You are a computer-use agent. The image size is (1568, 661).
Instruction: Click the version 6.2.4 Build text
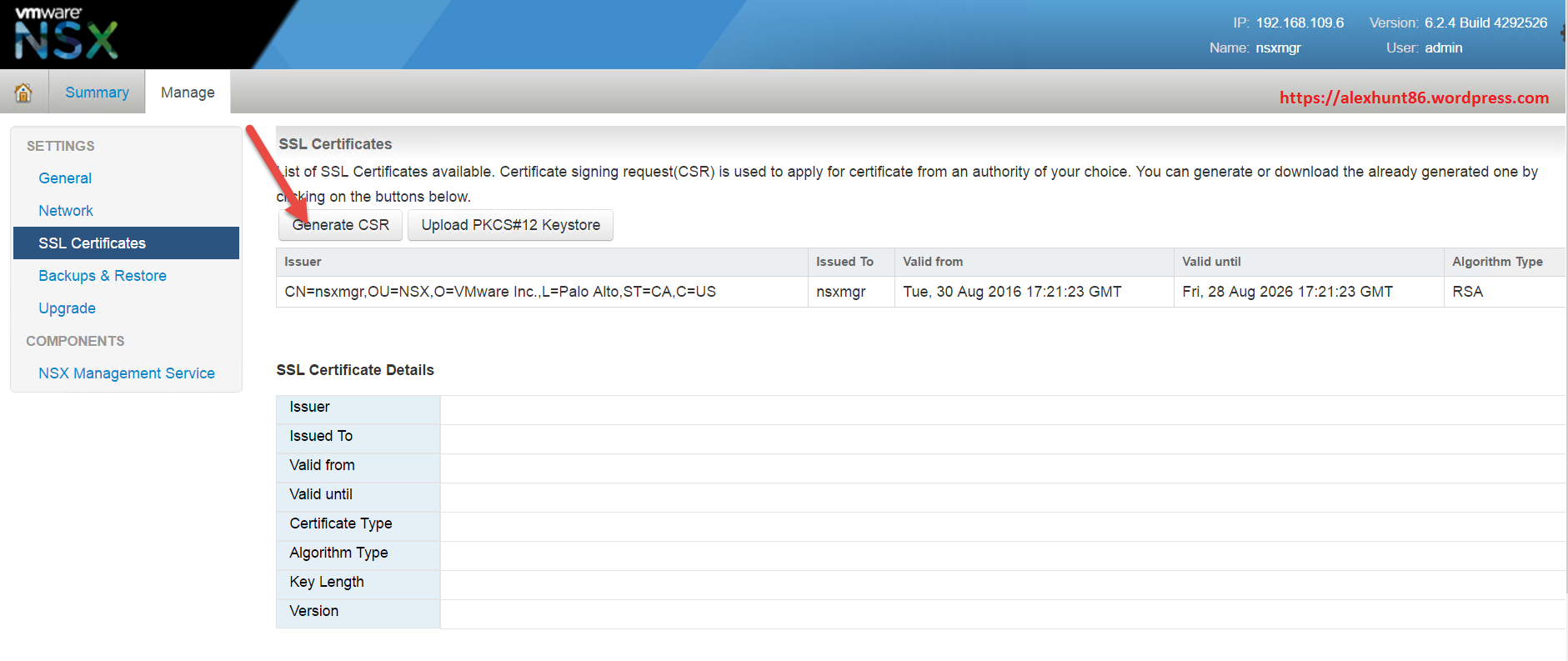pyautogui.click(x=1485, y=23)
